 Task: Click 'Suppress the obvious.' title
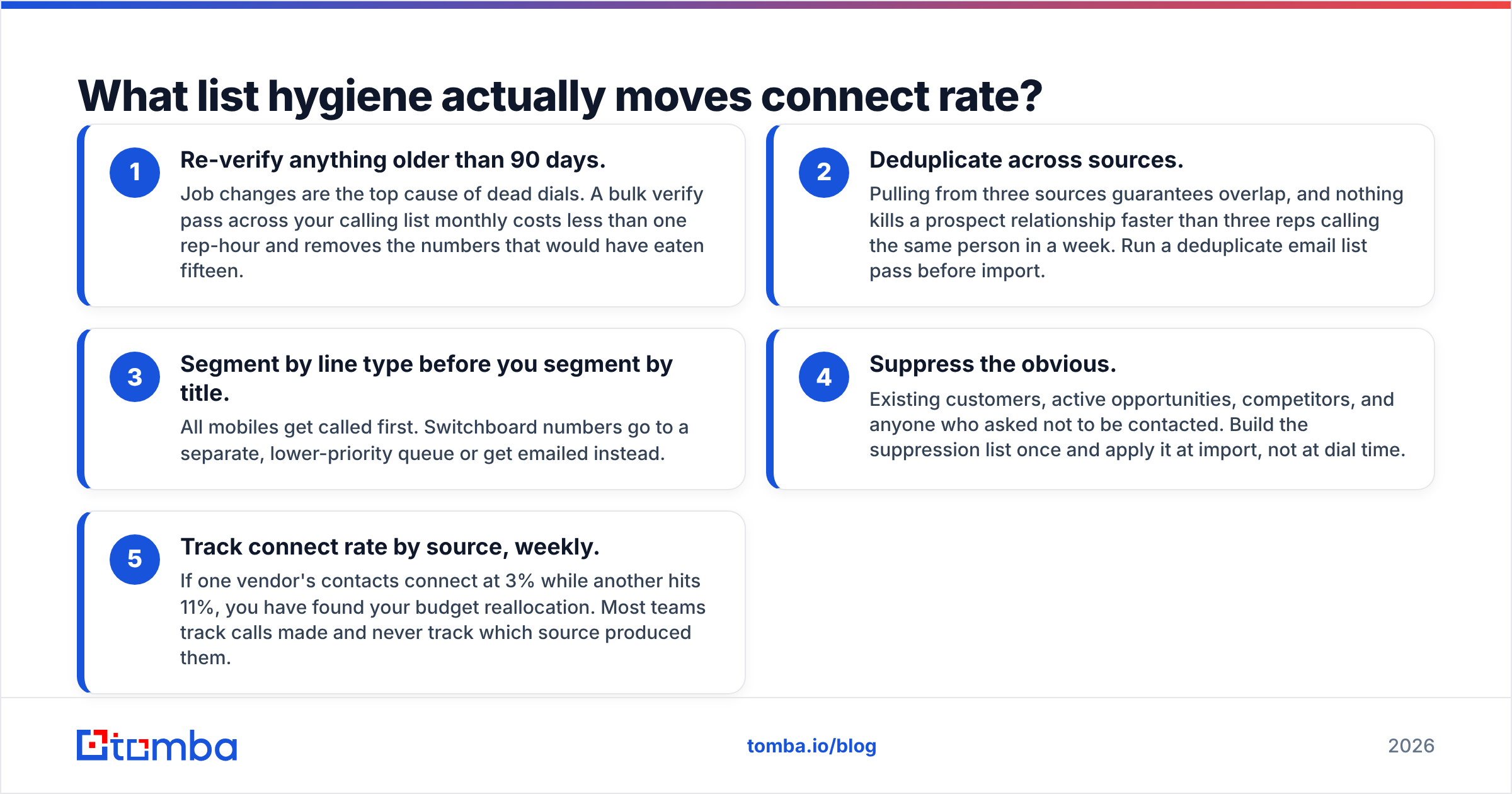click(x=993, y=364)
